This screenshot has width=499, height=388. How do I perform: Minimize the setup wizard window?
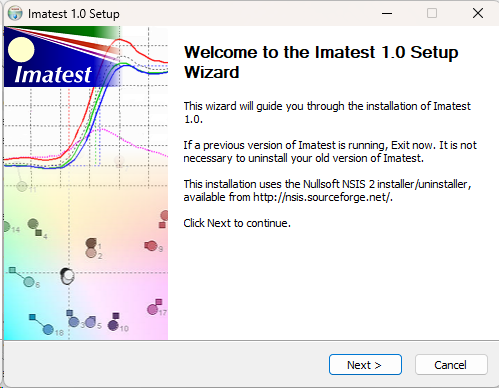coord(387,13)
